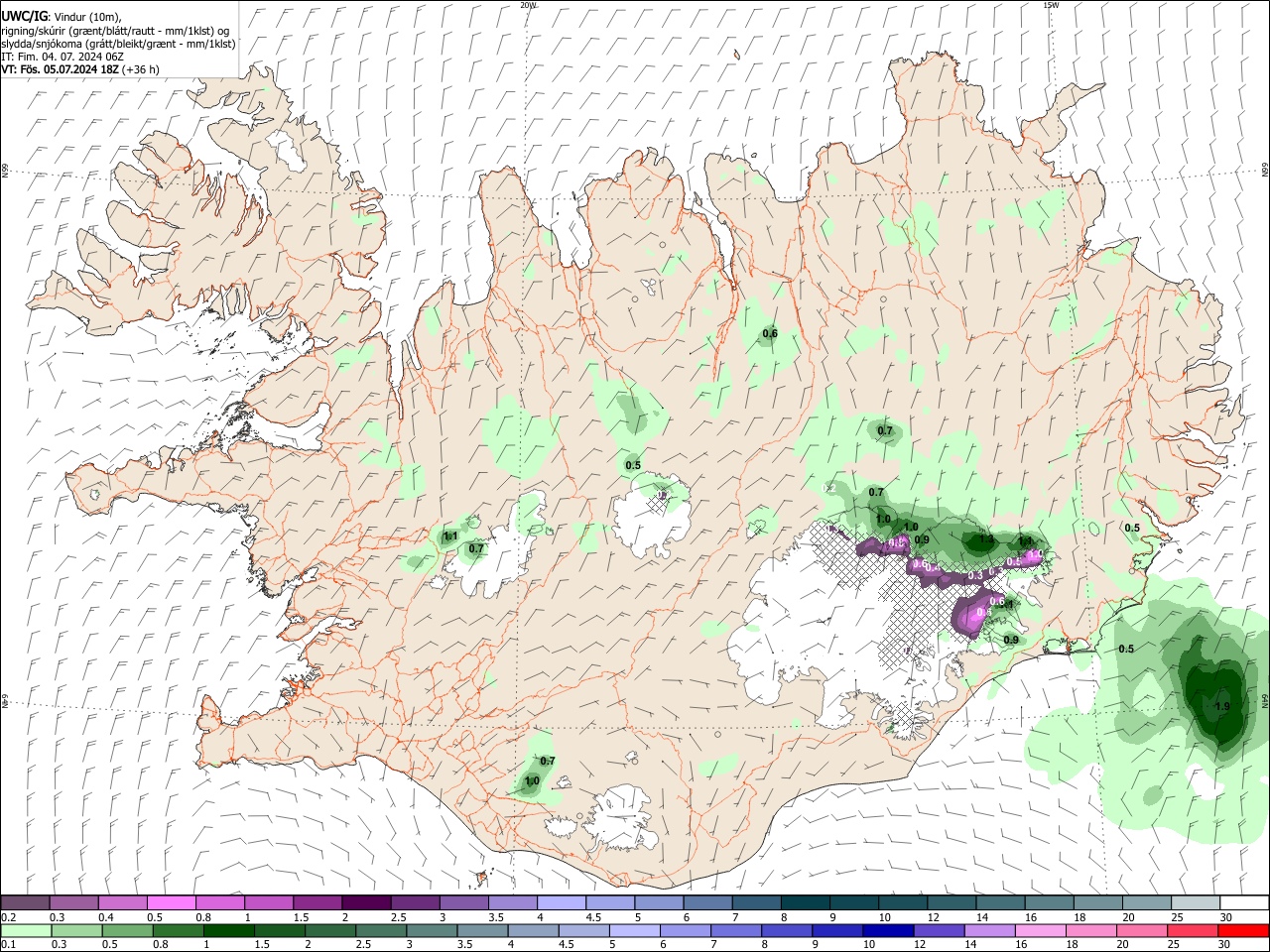The image size is (1270, 952).
Task: Click the 'rigning/skúrir (grænt/blátt/rautt' legend description line
Action: point(115,30)
